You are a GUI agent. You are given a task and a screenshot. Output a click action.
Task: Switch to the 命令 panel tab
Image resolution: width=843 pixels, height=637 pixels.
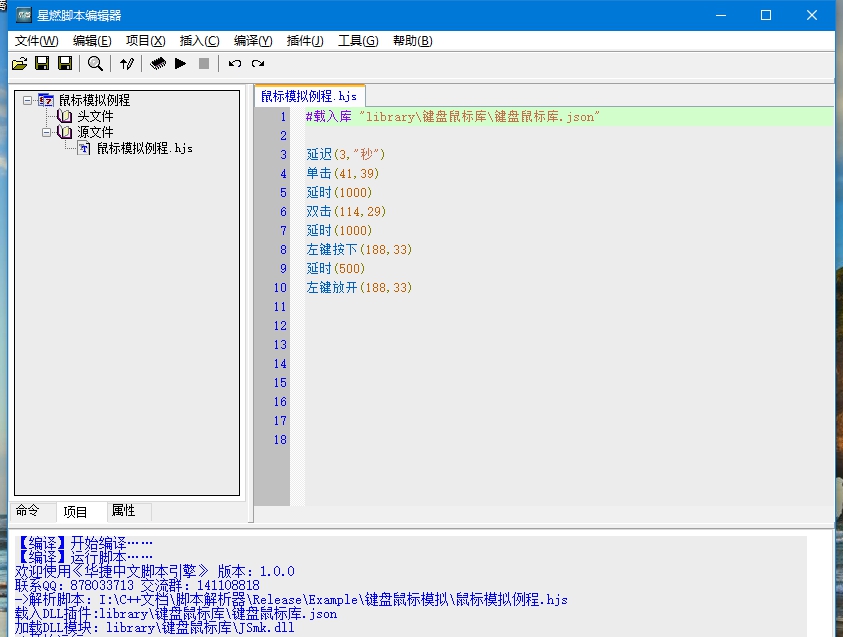[28, 511]
